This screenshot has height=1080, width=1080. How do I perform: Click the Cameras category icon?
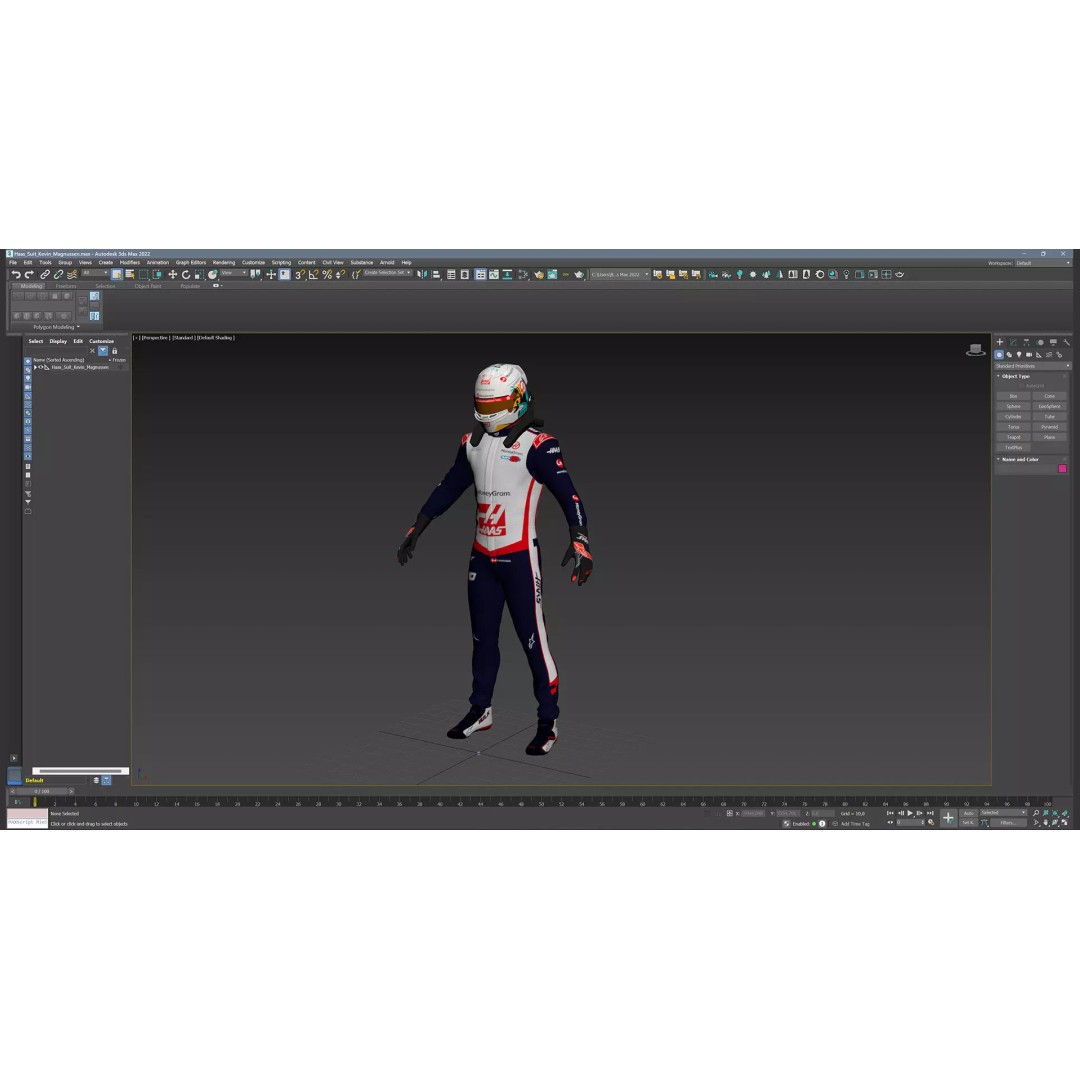(1028, 355)
